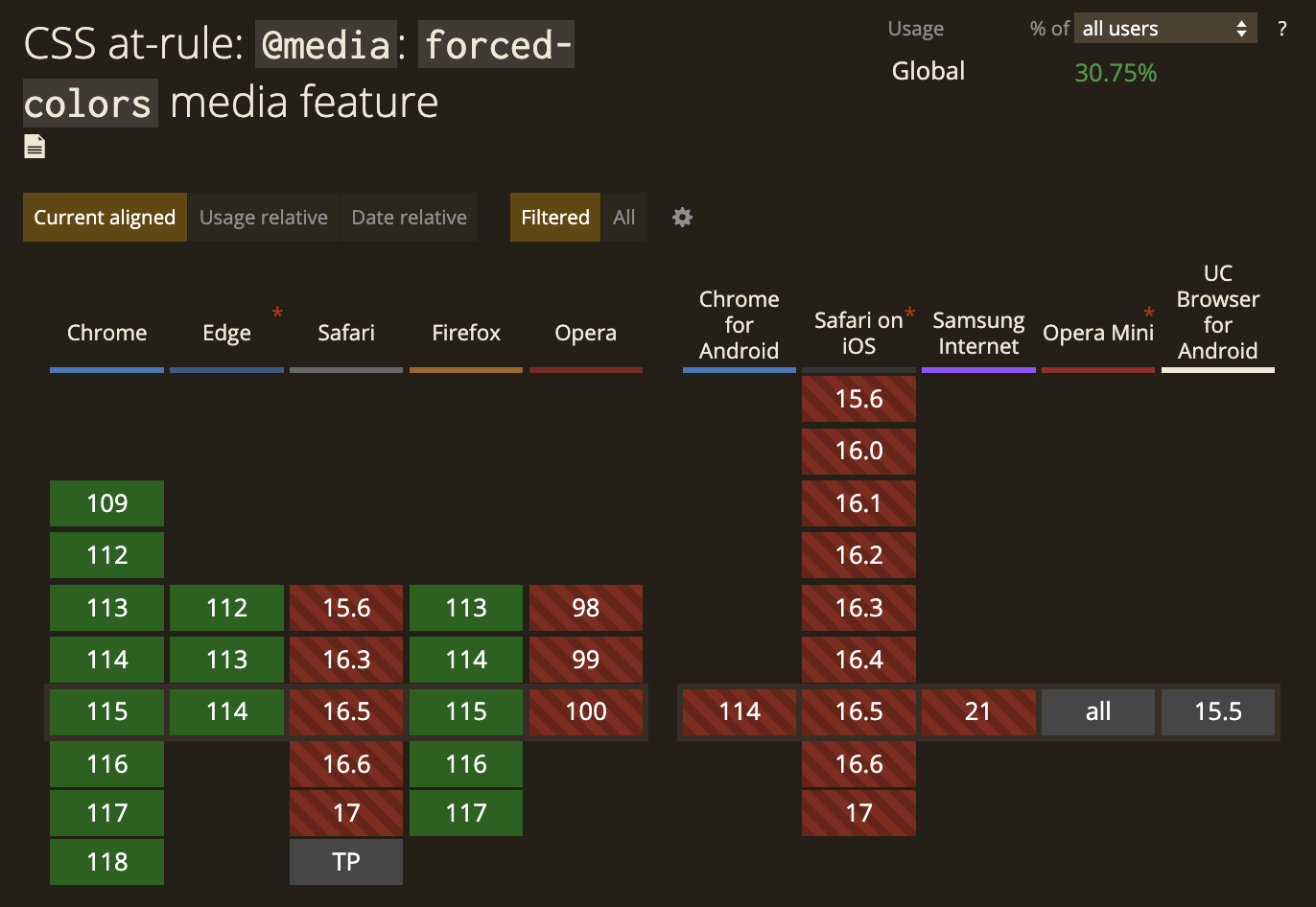Click the red asterisk above Opera Mini

click(1148, 313)
